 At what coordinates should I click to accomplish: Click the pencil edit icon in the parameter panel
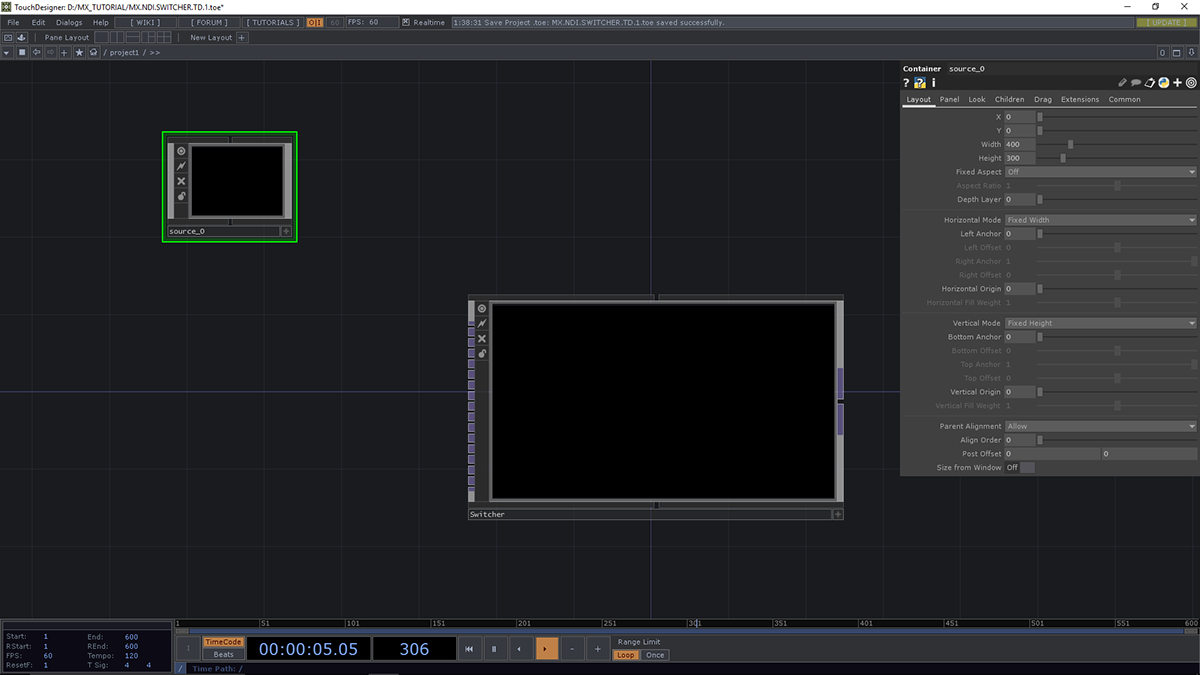tap(1121, 83)
